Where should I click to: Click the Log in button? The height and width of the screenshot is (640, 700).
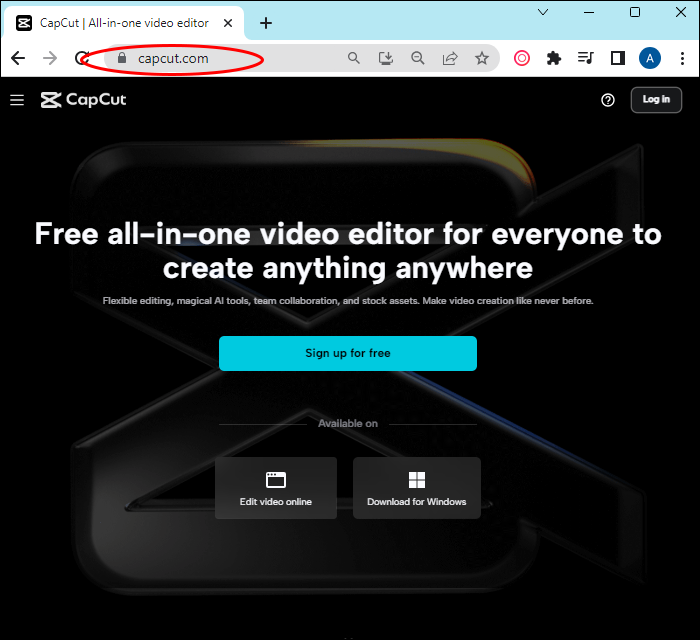click(x=656, y=100)
